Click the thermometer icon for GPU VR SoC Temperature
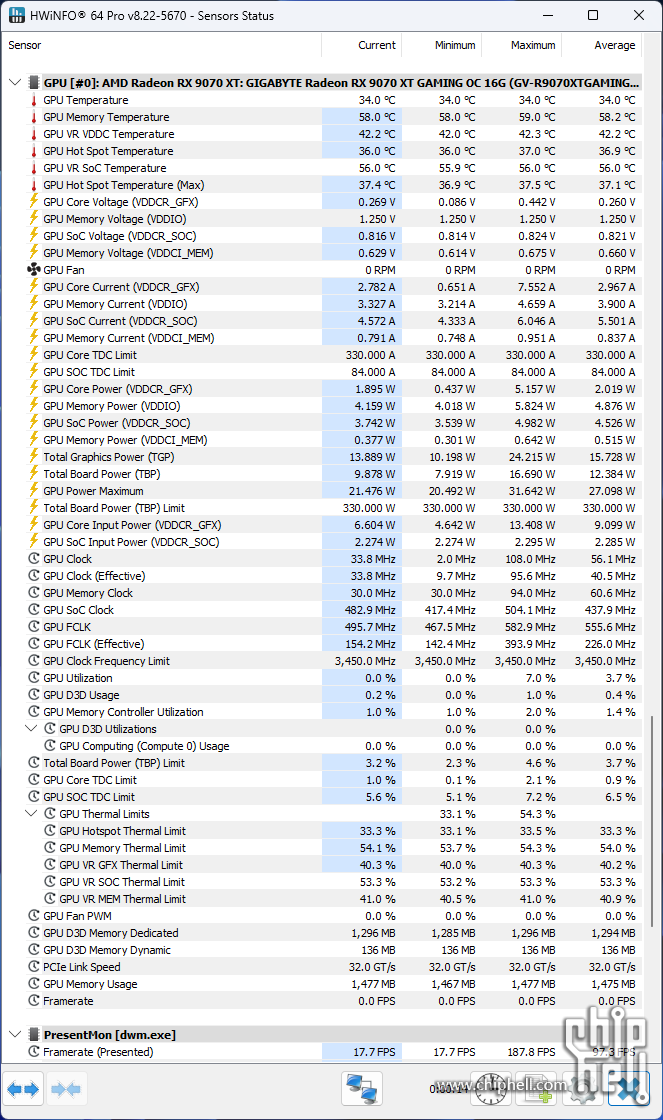The image size is (663, 1120). pos(34,168)
